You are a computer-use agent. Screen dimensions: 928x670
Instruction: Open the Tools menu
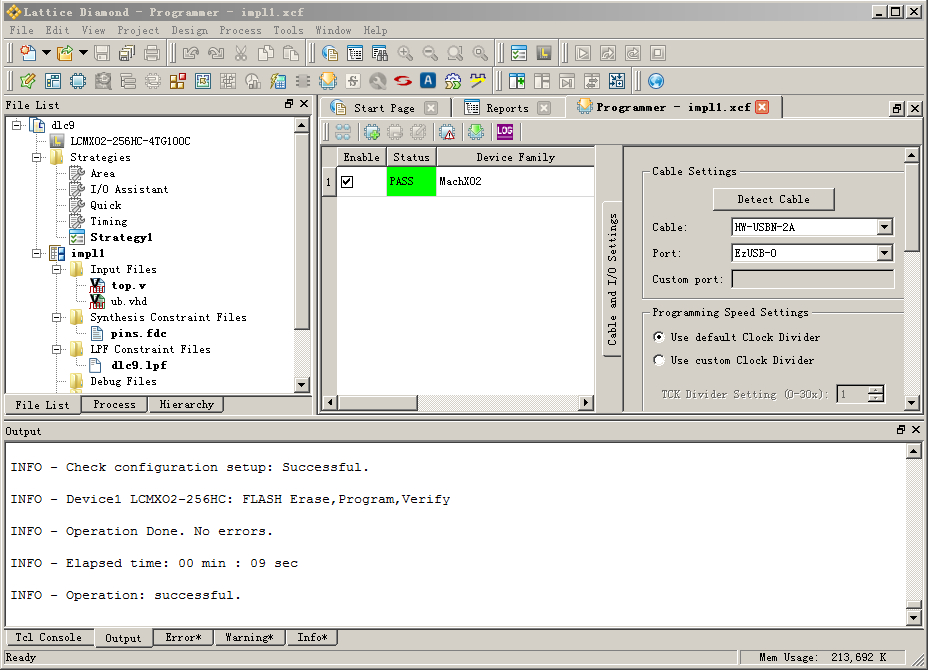(288, 30)
